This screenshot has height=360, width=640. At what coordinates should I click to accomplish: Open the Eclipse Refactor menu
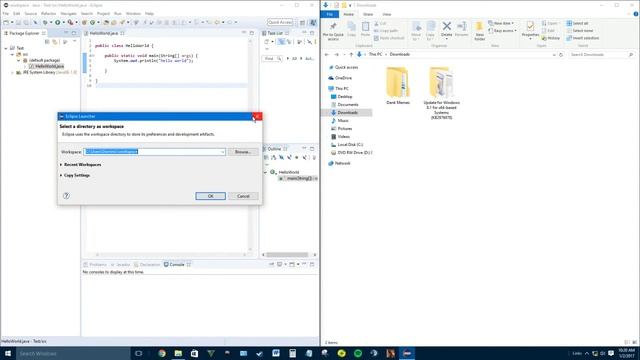coord(48,13)
